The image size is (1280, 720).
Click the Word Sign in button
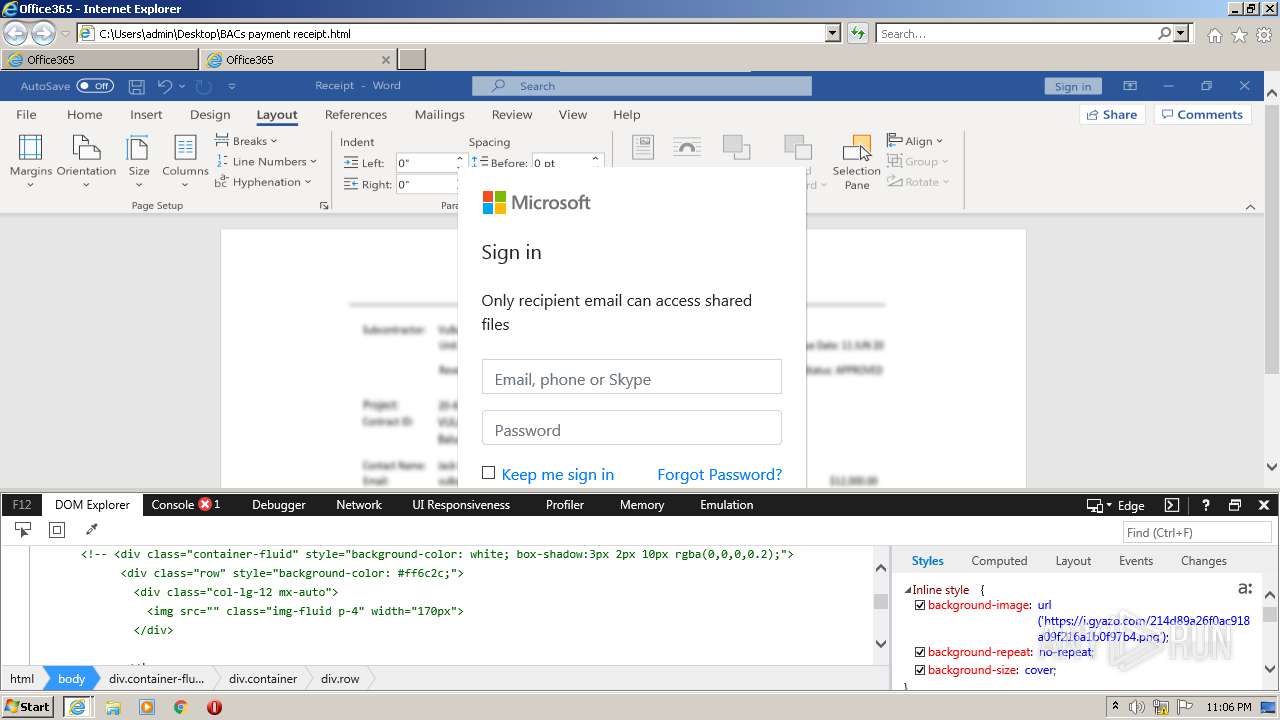pos(1073,86)
